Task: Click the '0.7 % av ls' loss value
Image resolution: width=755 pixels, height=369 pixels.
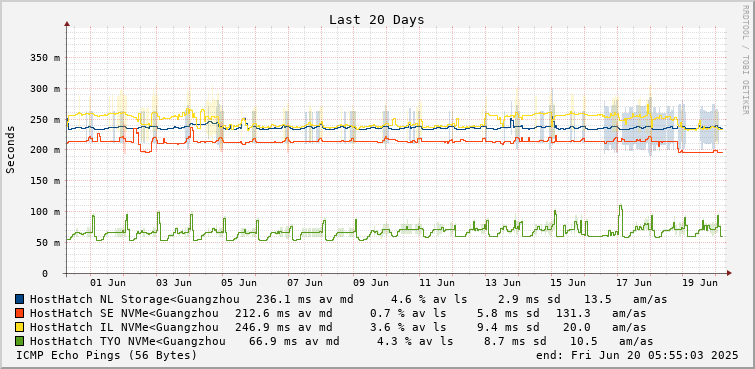Action: tap(408, 313)
